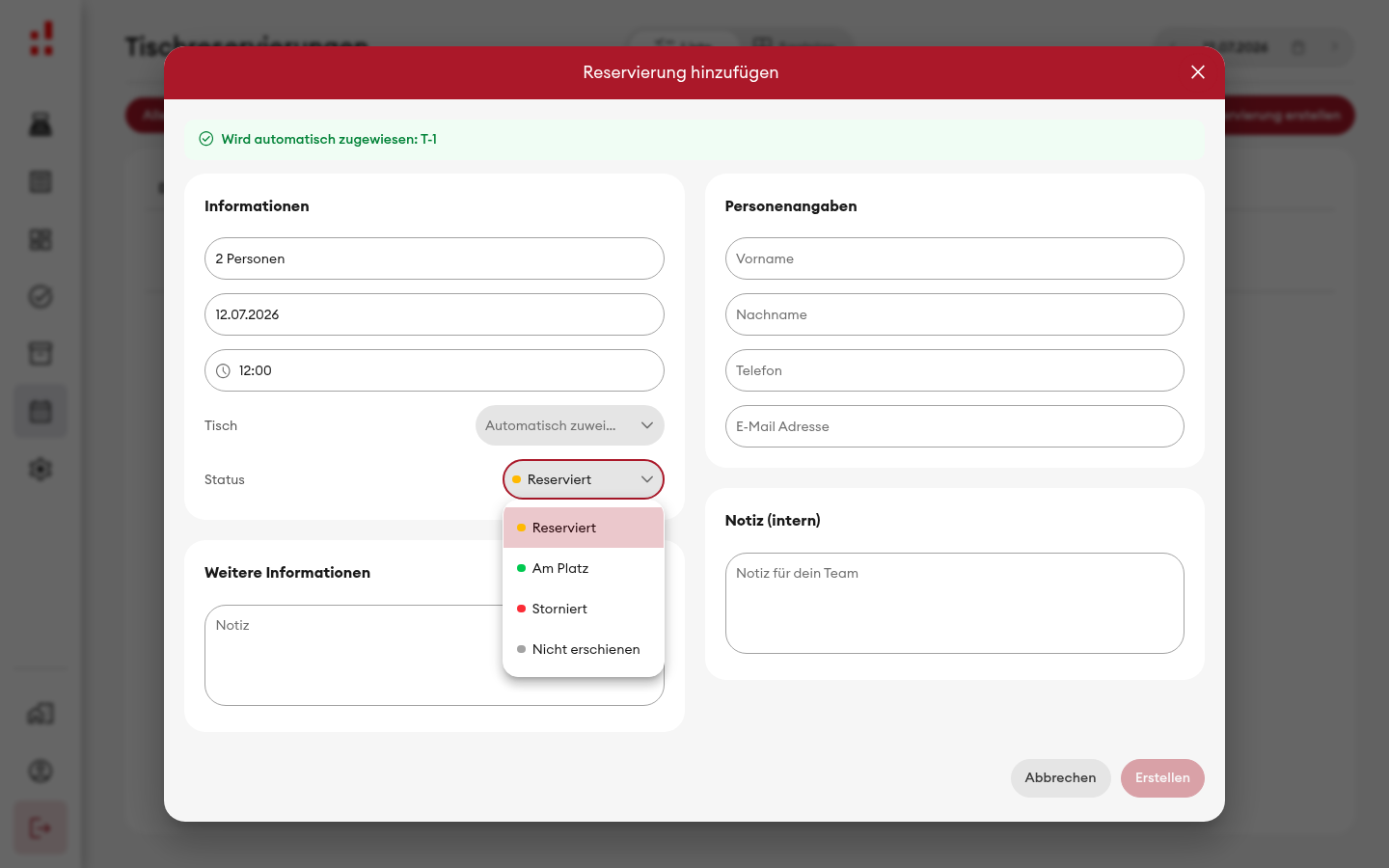The height and width of the screenshot is (868, 1389).
Task: Click the clock icon in the time field
Action: 223,370
